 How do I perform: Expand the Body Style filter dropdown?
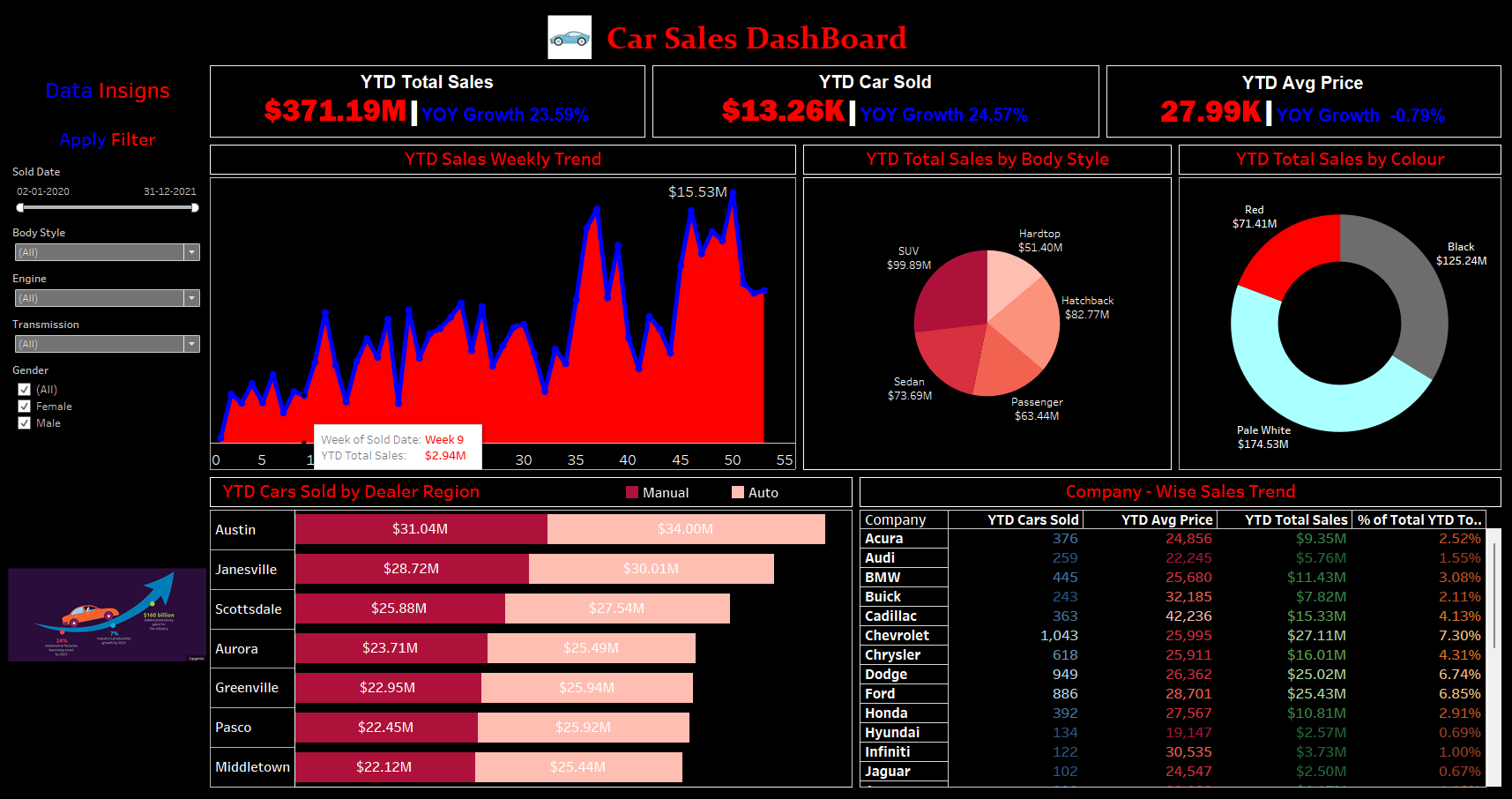[x=191, y=252]
